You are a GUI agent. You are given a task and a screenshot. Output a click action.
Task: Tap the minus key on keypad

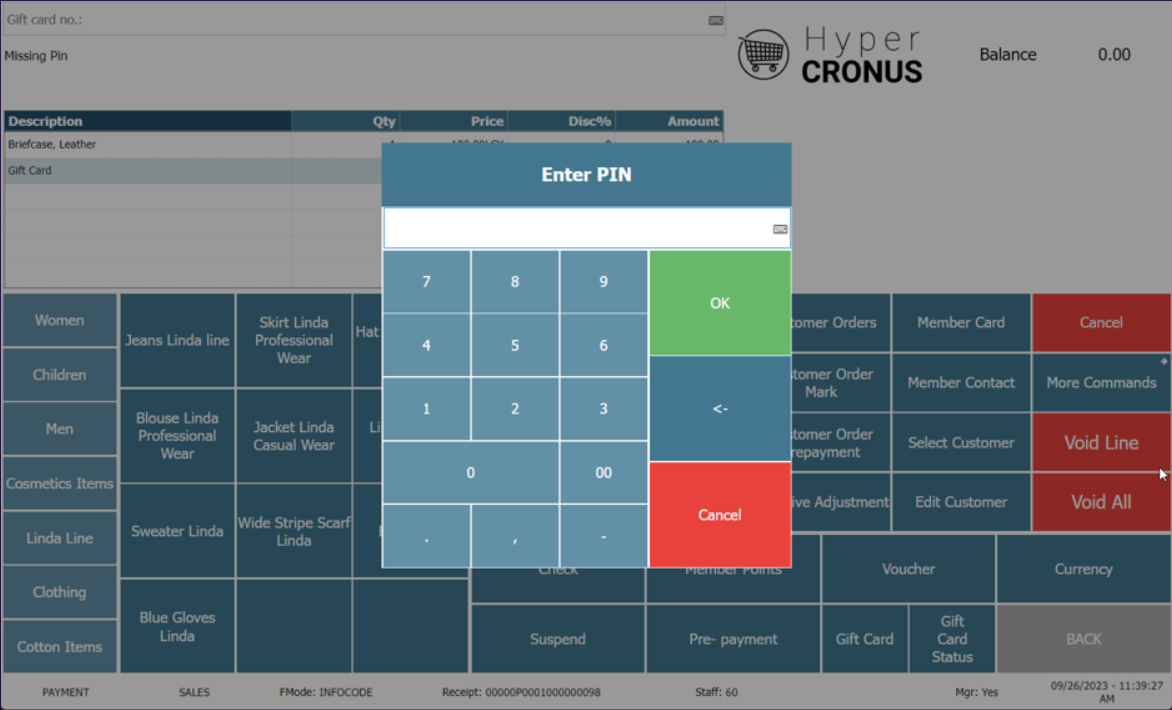point(603,536)
